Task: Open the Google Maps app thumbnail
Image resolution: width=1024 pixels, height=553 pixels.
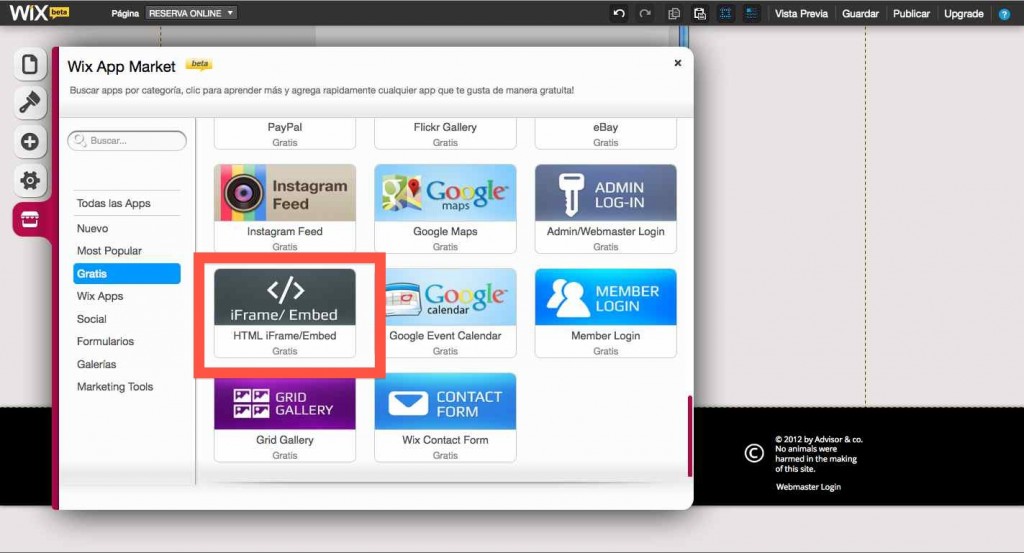Action: [445, 193]
